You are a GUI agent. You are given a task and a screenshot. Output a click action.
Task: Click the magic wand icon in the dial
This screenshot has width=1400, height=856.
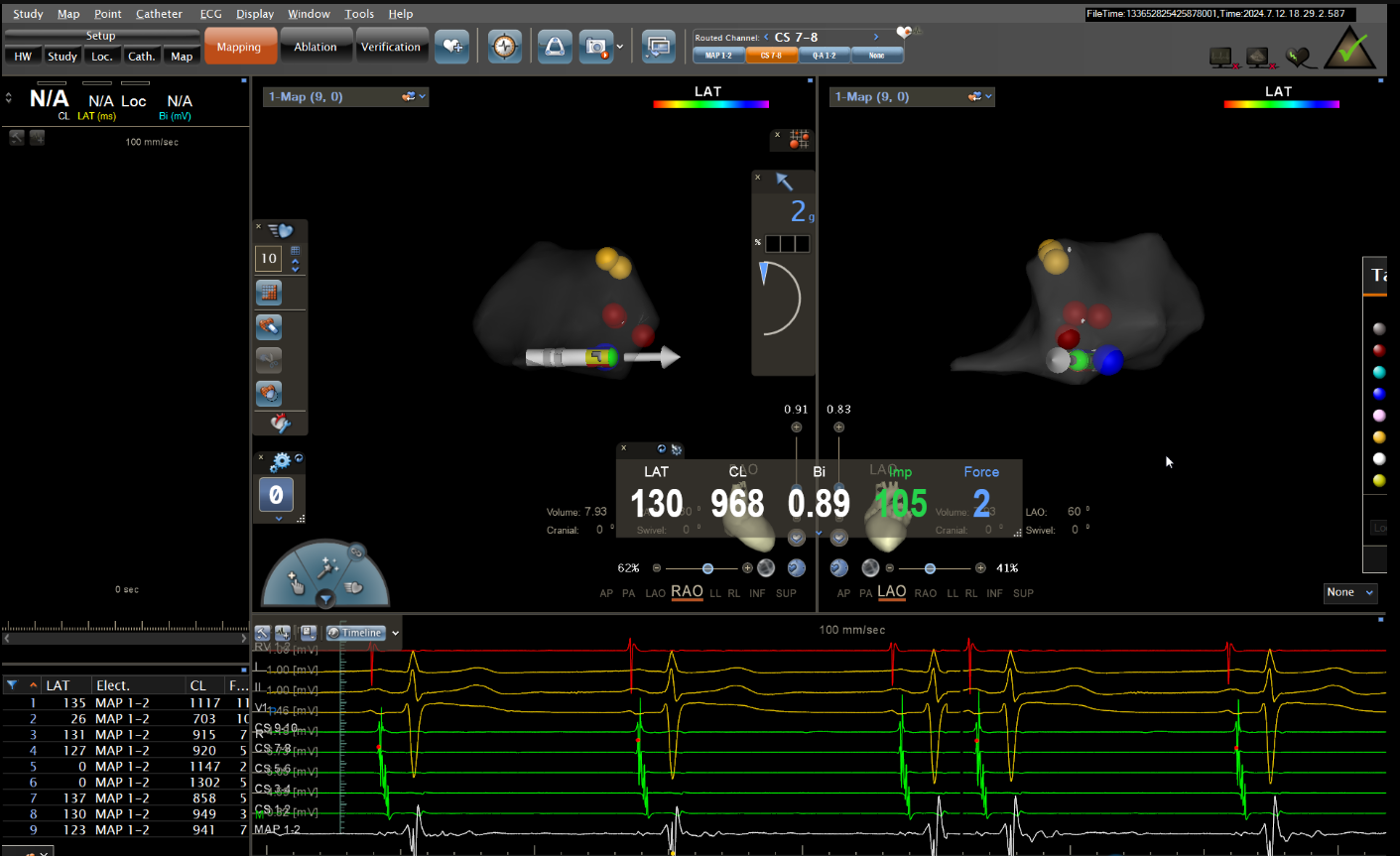[326, 566]
